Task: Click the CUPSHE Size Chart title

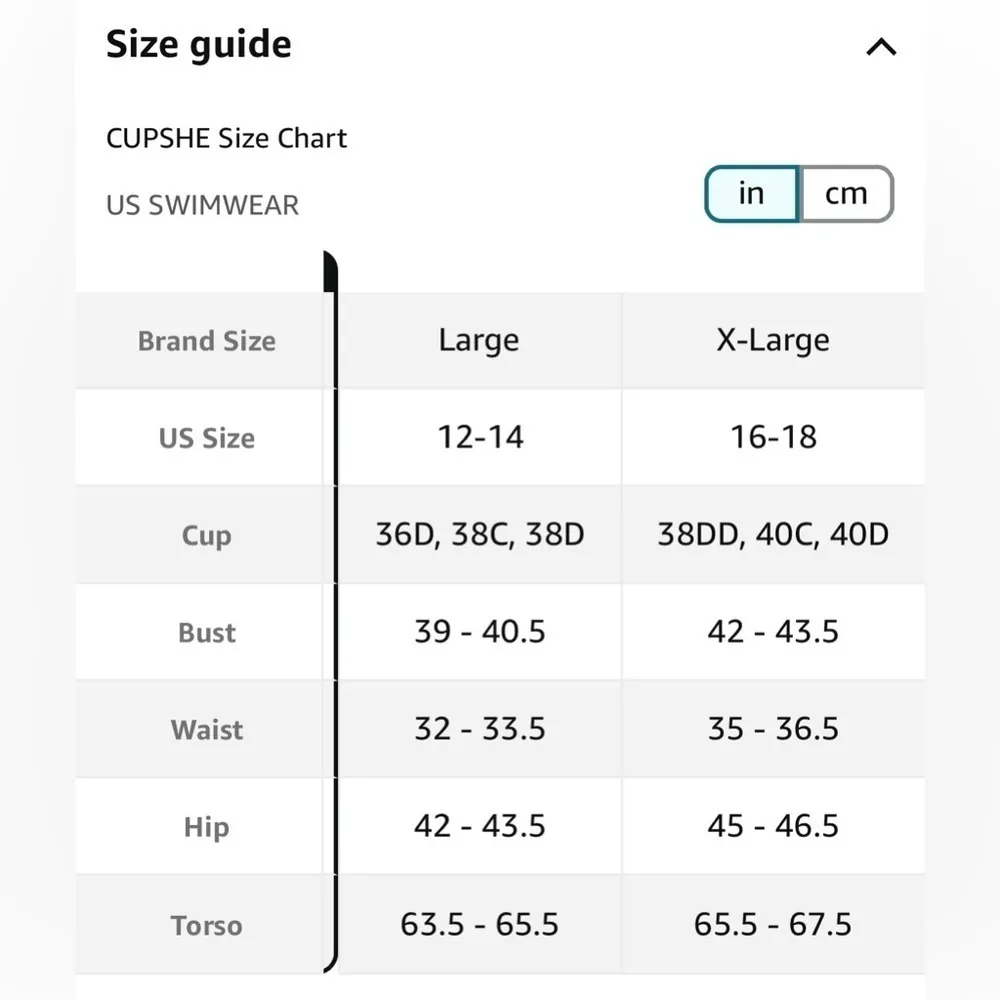Action: pyautogui.click(x=226, y=138)
